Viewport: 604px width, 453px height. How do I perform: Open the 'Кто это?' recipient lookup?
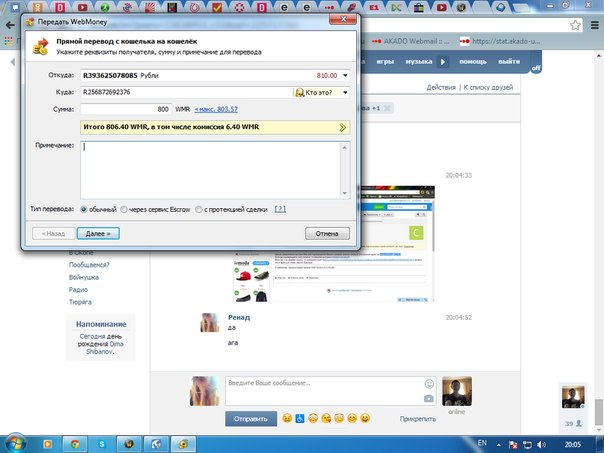(x=314, y=92)
